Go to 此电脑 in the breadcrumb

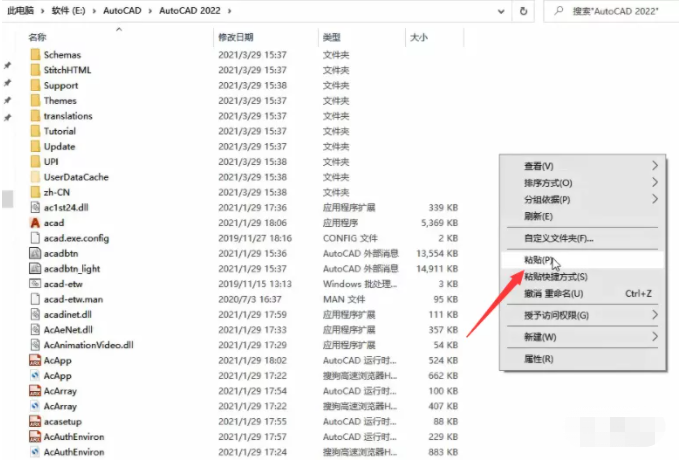(21, 11)
